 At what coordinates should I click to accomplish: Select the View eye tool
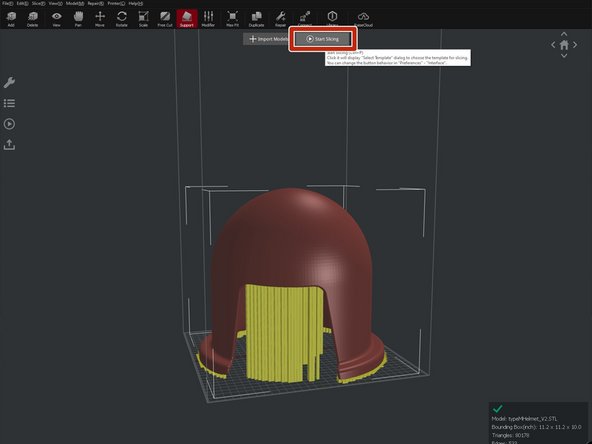tap(57, 18)
